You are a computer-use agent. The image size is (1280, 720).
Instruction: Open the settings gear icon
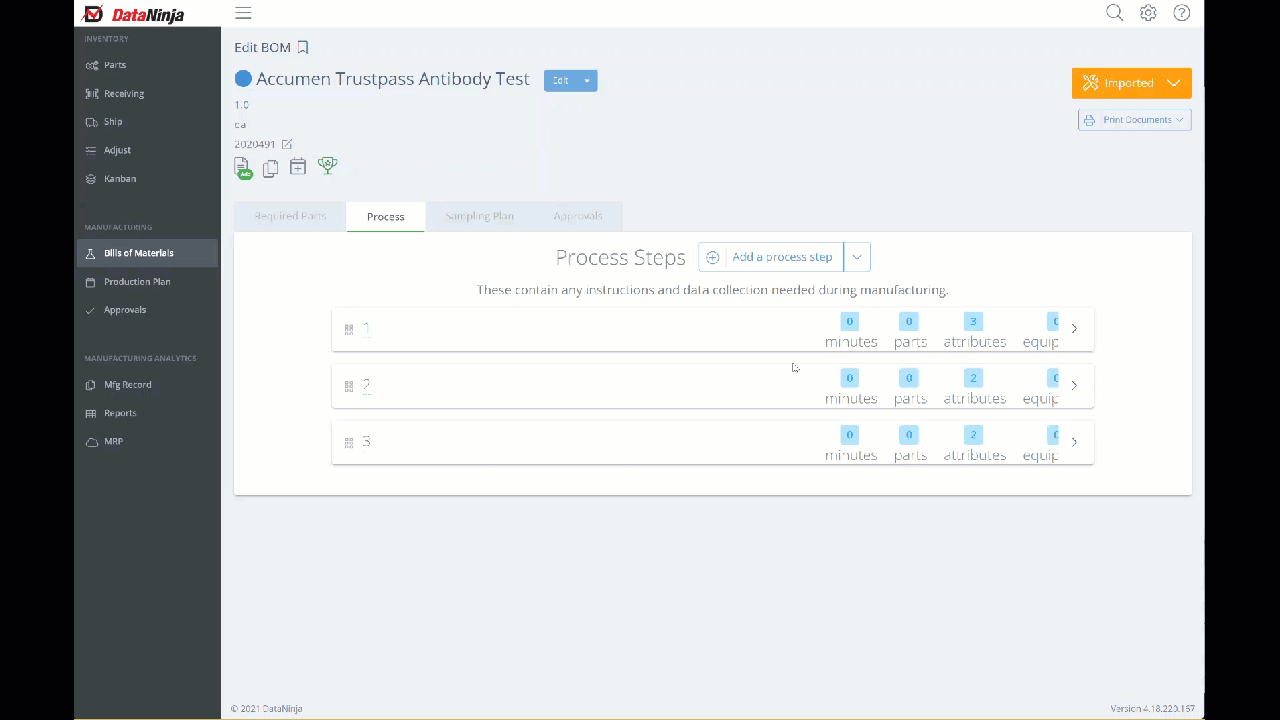point(1148,13)
